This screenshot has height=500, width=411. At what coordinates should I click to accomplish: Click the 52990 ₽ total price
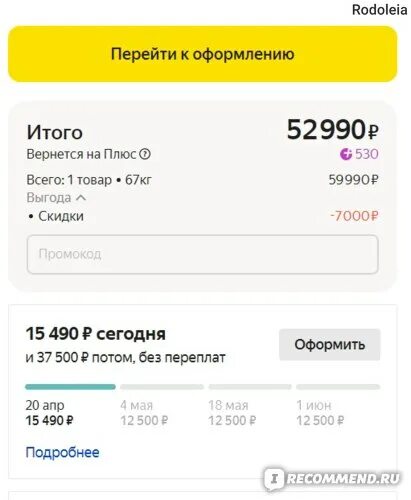point(332,130)
